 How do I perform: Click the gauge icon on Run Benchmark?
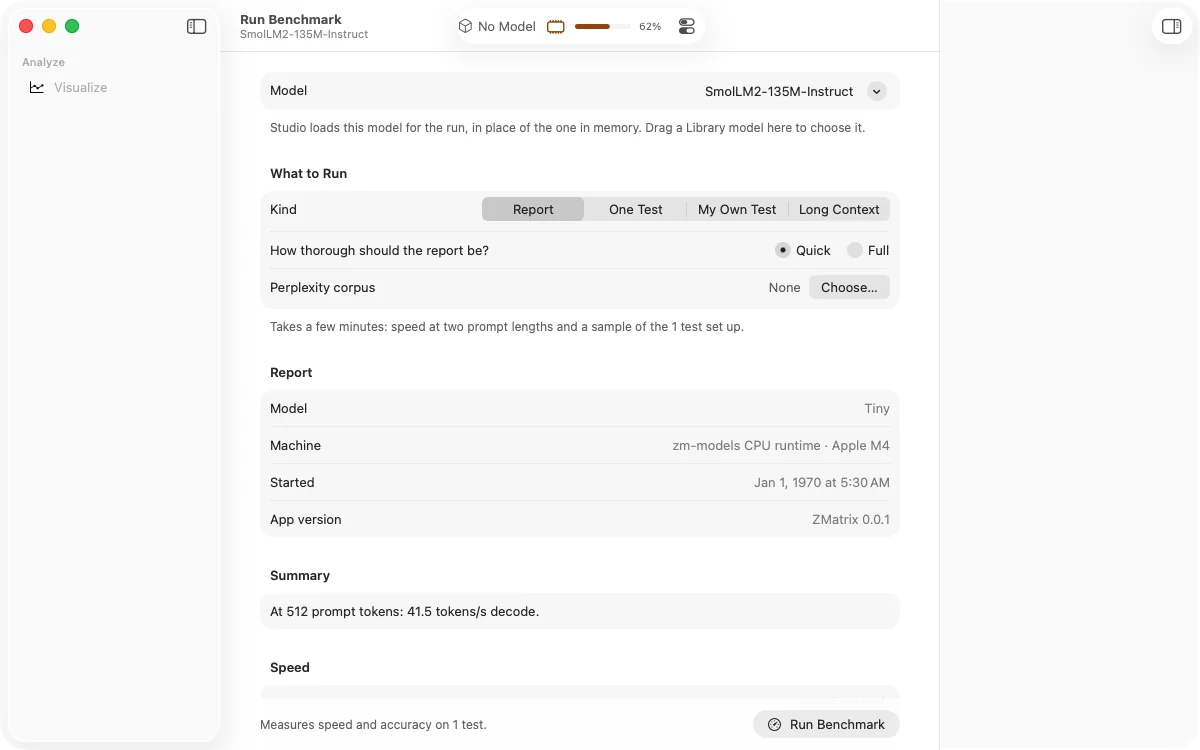pos(774,725)
